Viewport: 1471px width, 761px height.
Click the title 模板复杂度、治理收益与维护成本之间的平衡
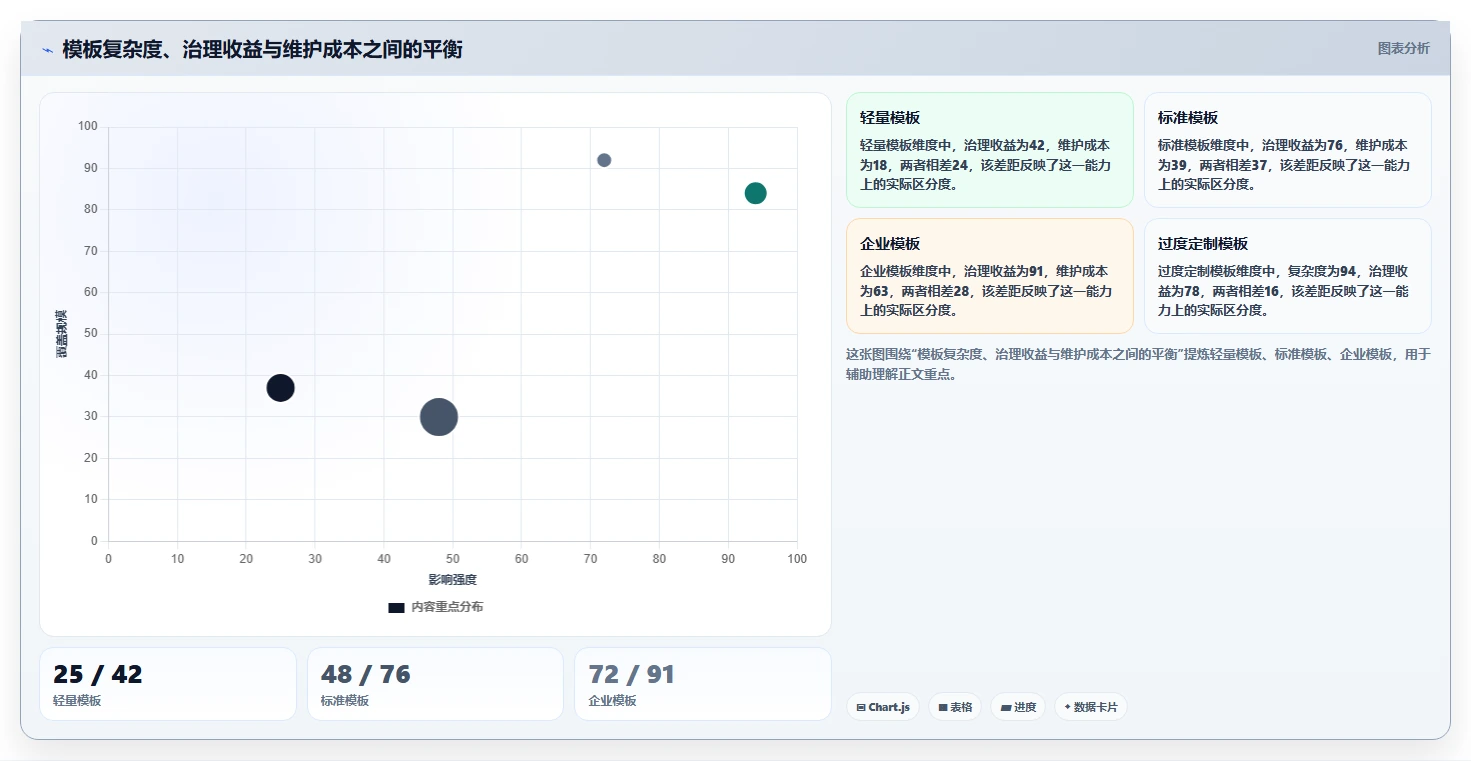click(262, 49)
